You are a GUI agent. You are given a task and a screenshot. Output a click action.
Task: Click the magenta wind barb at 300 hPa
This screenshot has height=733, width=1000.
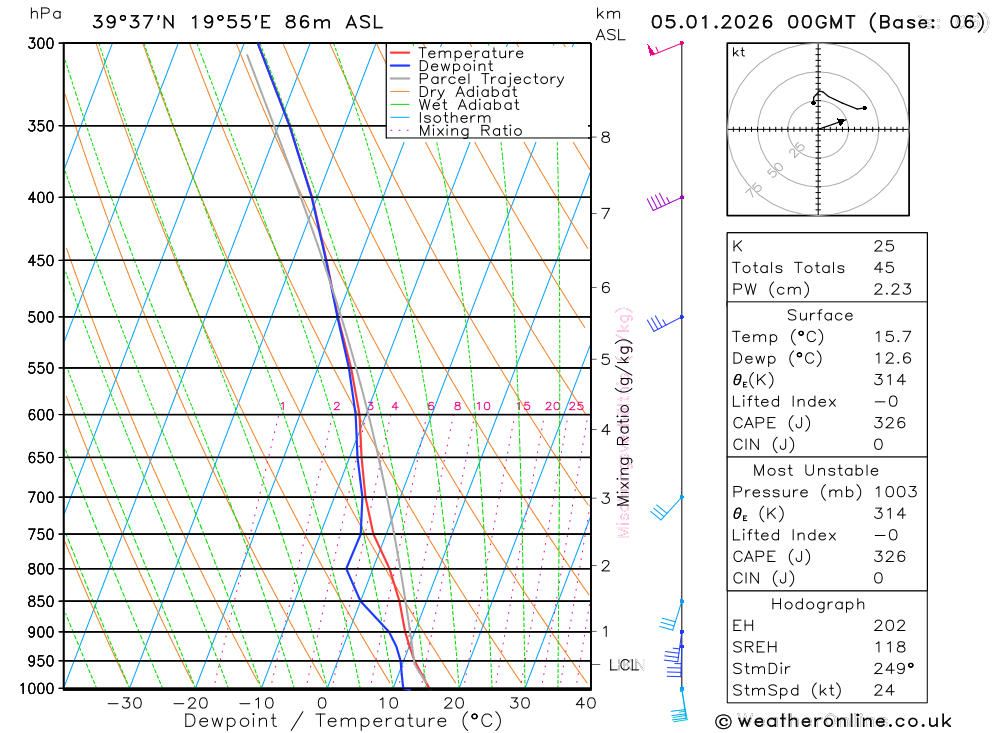click(x=665, y=48)
